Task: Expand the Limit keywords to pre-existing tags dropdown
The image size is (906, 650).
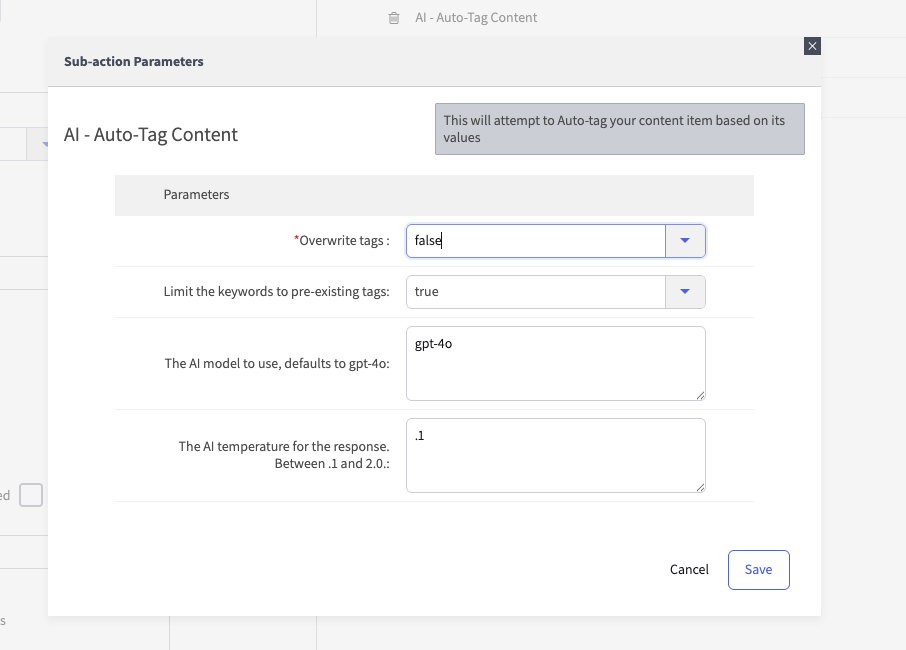Action: tap(685, 292)
